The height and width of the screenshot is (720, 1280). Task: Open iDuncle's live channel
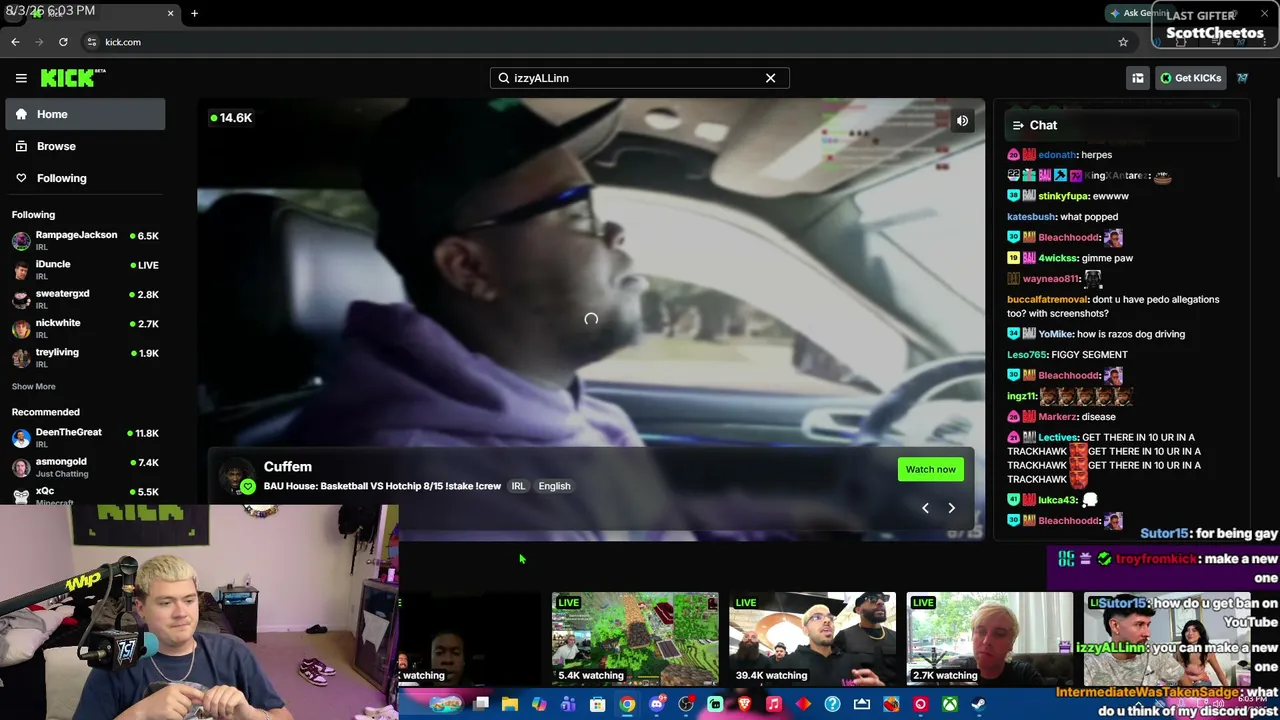85,269
